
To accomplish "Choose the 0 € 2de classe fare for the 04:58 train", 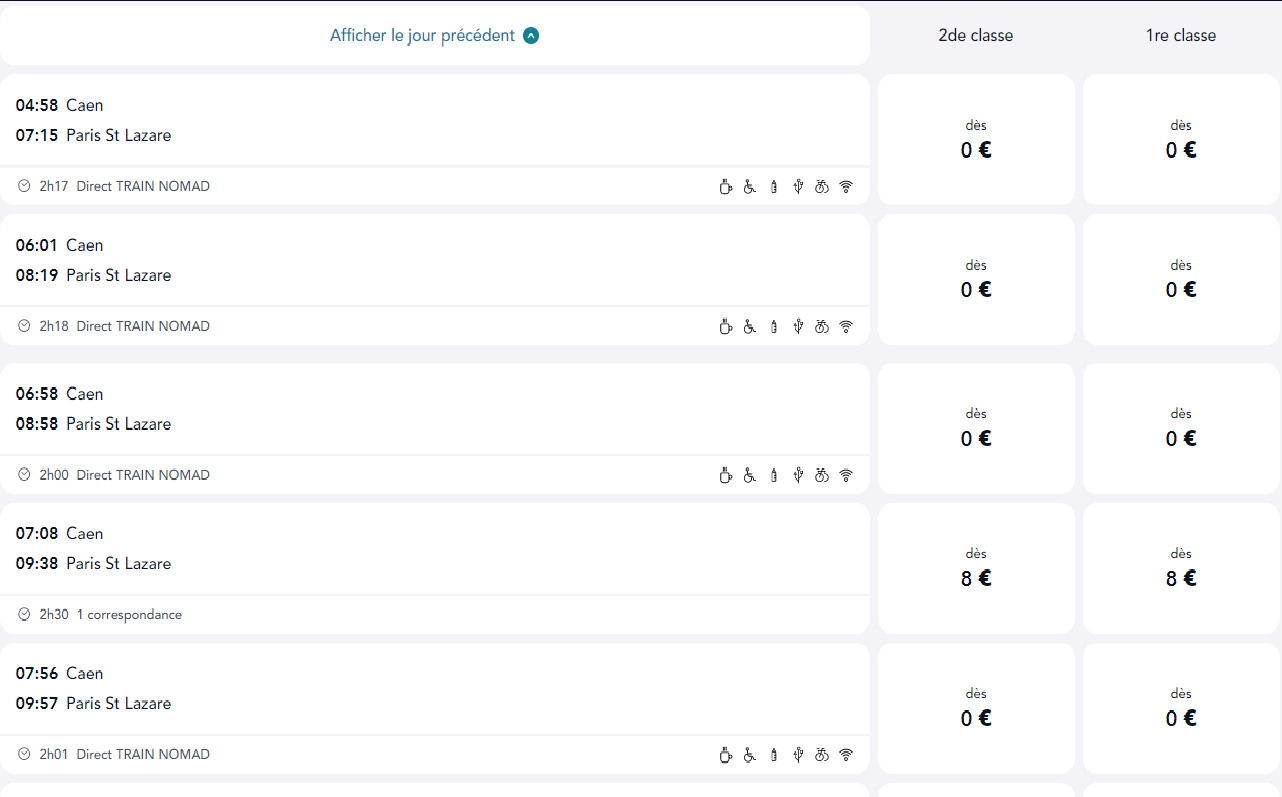I will click(x=976, y=139).
